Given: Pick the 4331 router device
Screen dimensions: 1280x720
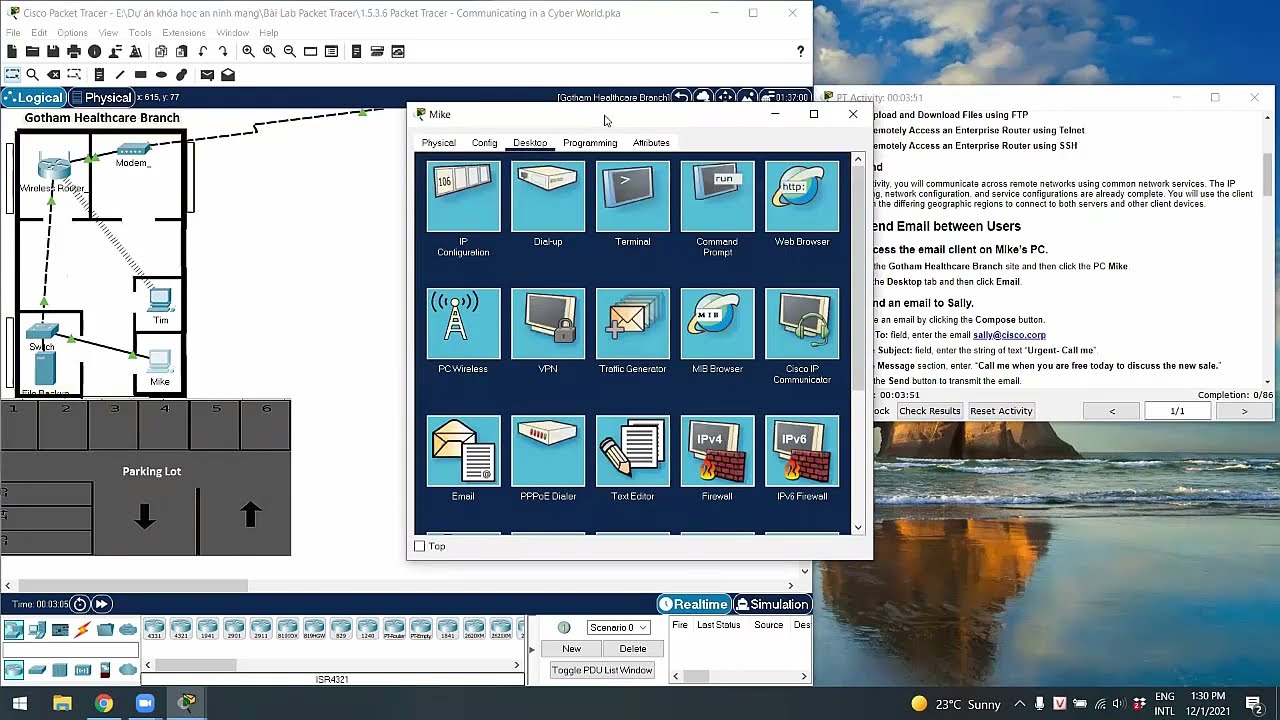Looking at the screenshot, I should click(154, 629).
